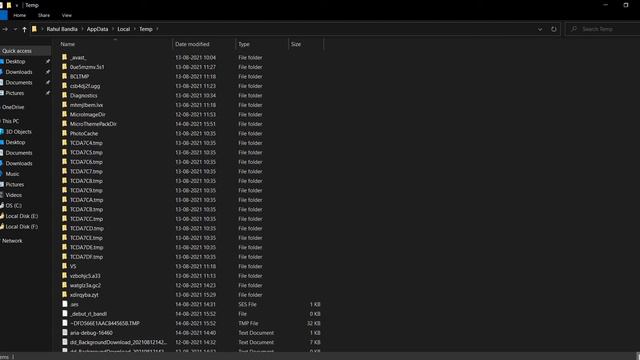
Task: Select the TCDA7C5.tmp folder name
Action: pos(86,153)
